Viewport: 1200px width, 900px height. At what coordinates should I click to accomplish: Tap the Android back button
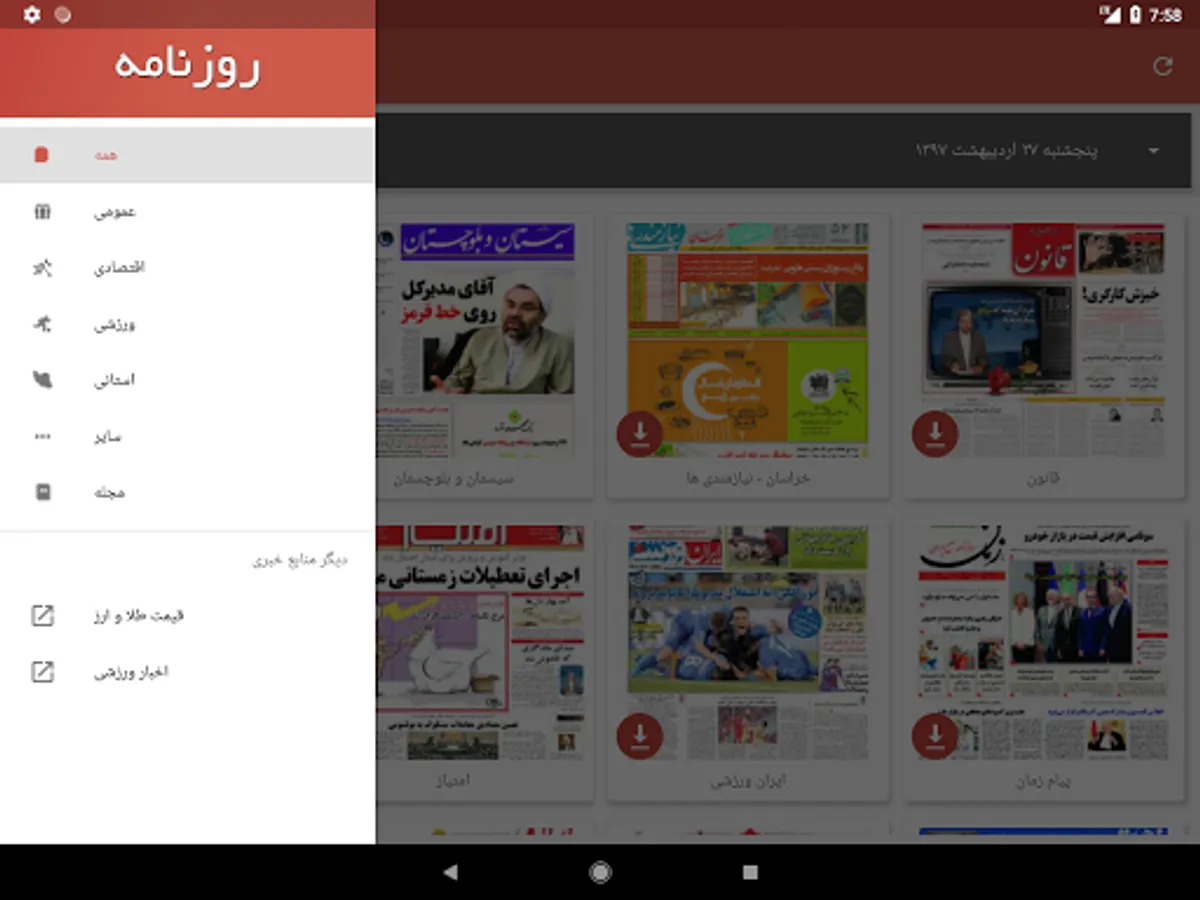click(450, 872)
